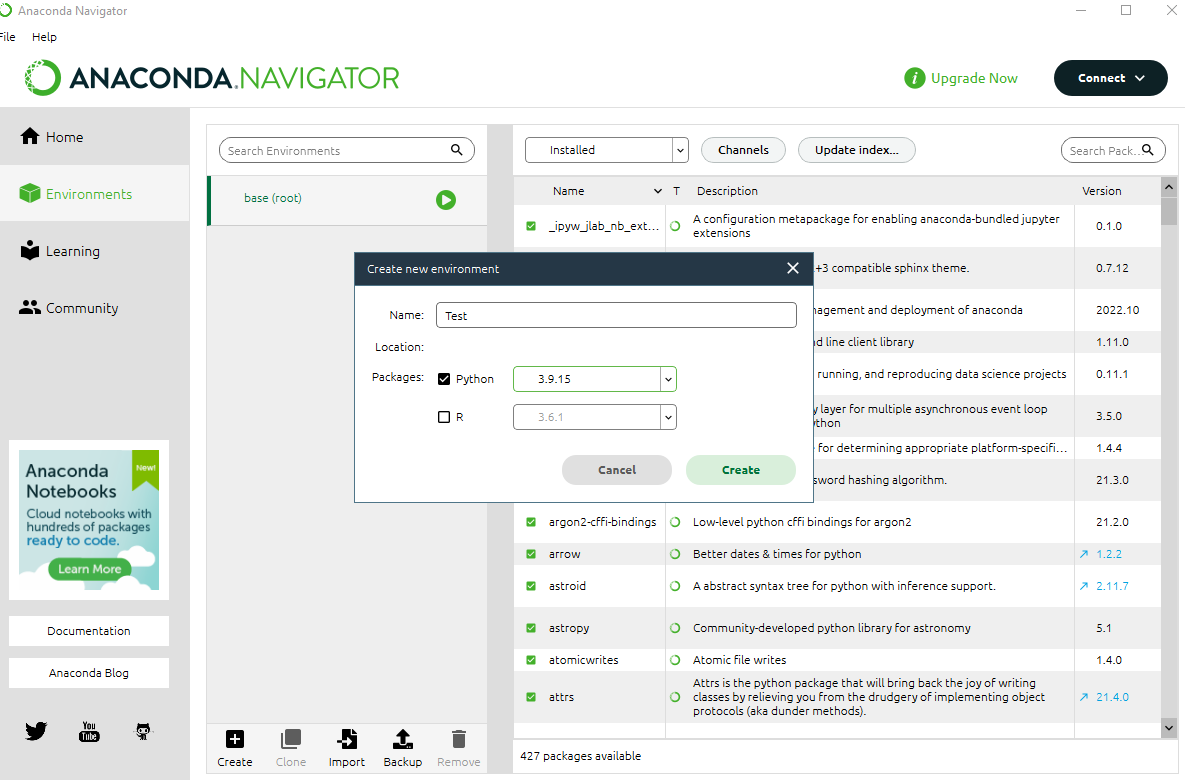Click the Description column header

pyautogui.click(x=727, y=191)
